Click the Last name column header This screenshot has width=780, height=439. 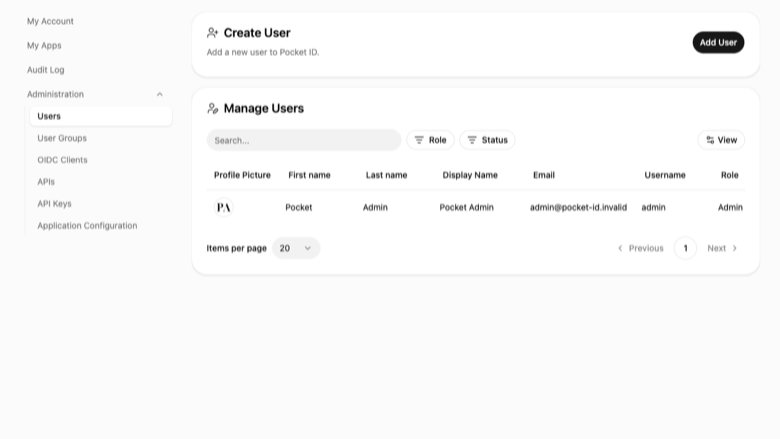[x=387, y=175]
